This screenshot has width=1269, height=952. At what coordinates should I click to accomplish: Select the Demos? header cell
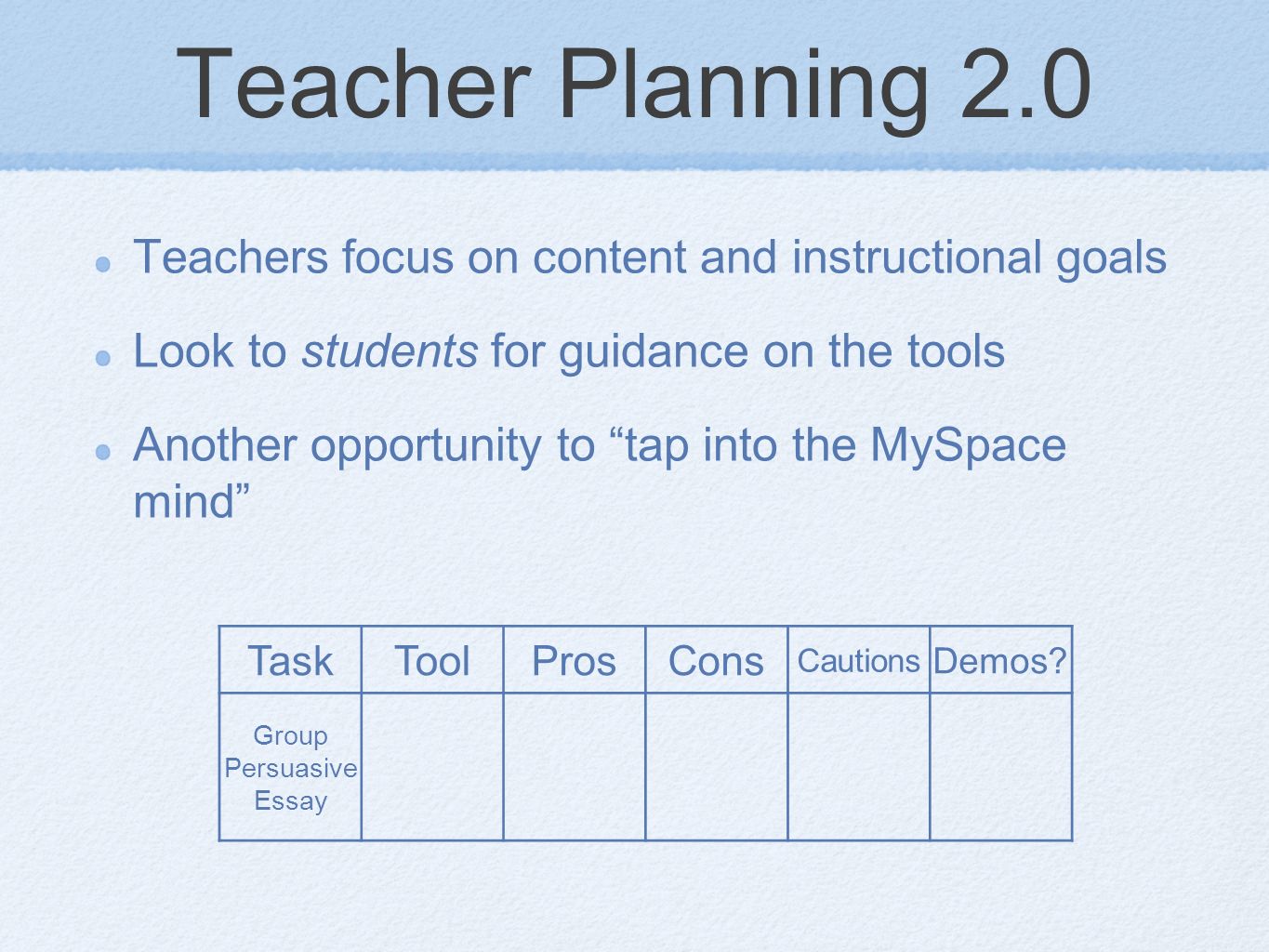coord(1001,660)
